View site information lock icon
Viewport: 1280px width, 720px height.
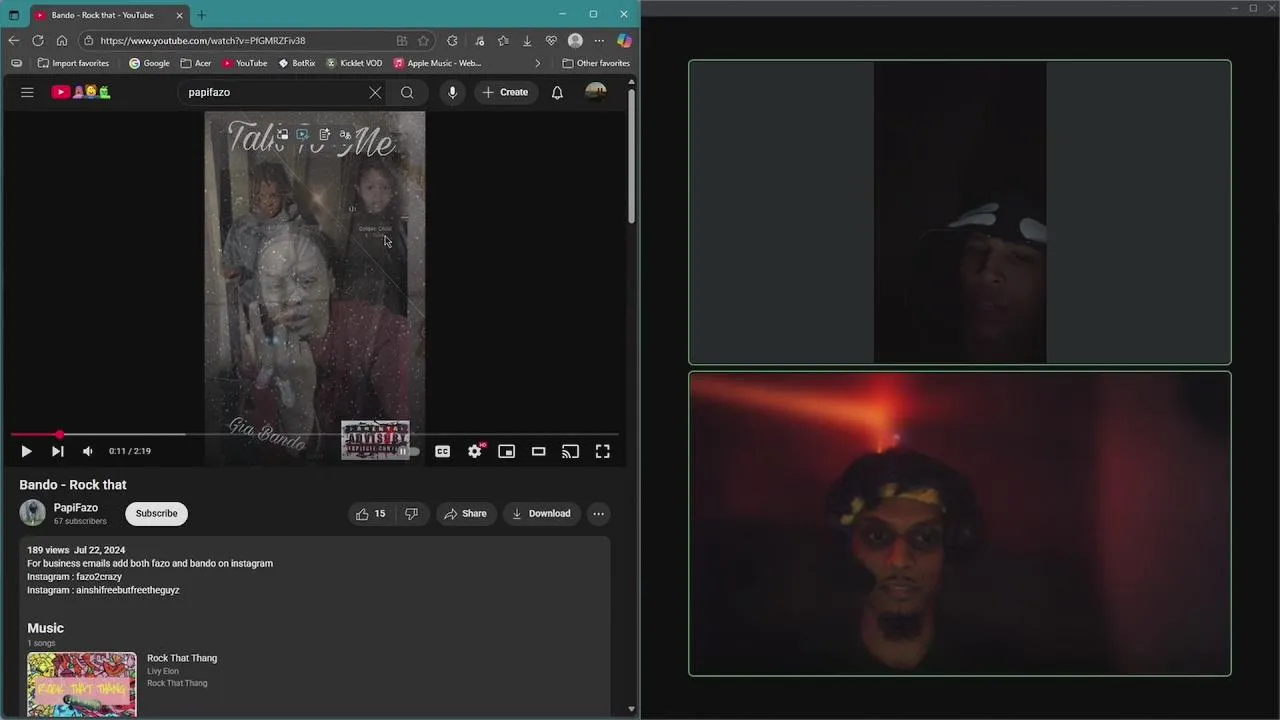[x=88, y=41]
